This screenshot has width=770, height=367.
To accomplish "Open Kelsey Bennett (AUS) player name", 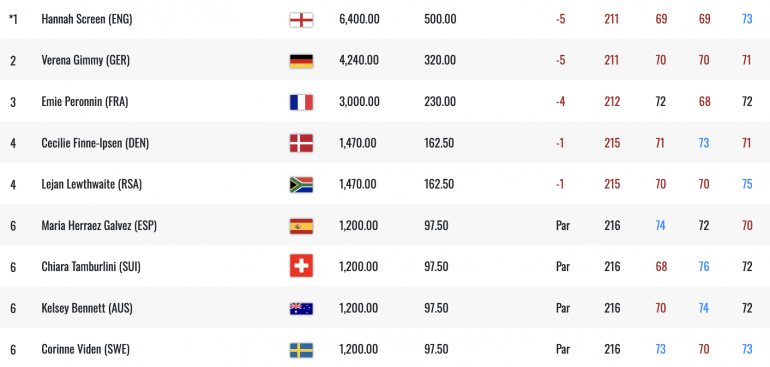I will pos(87,308).
